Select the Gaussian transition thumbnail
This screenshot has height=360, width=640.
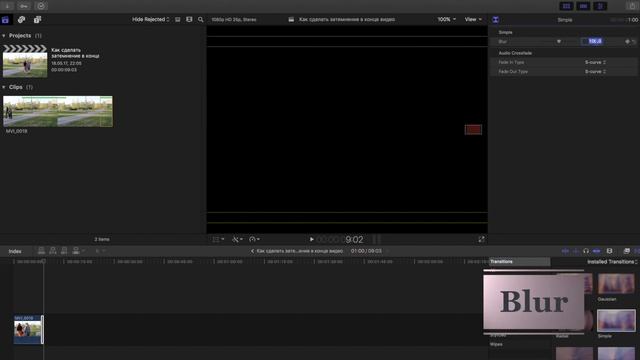[616, 284]
